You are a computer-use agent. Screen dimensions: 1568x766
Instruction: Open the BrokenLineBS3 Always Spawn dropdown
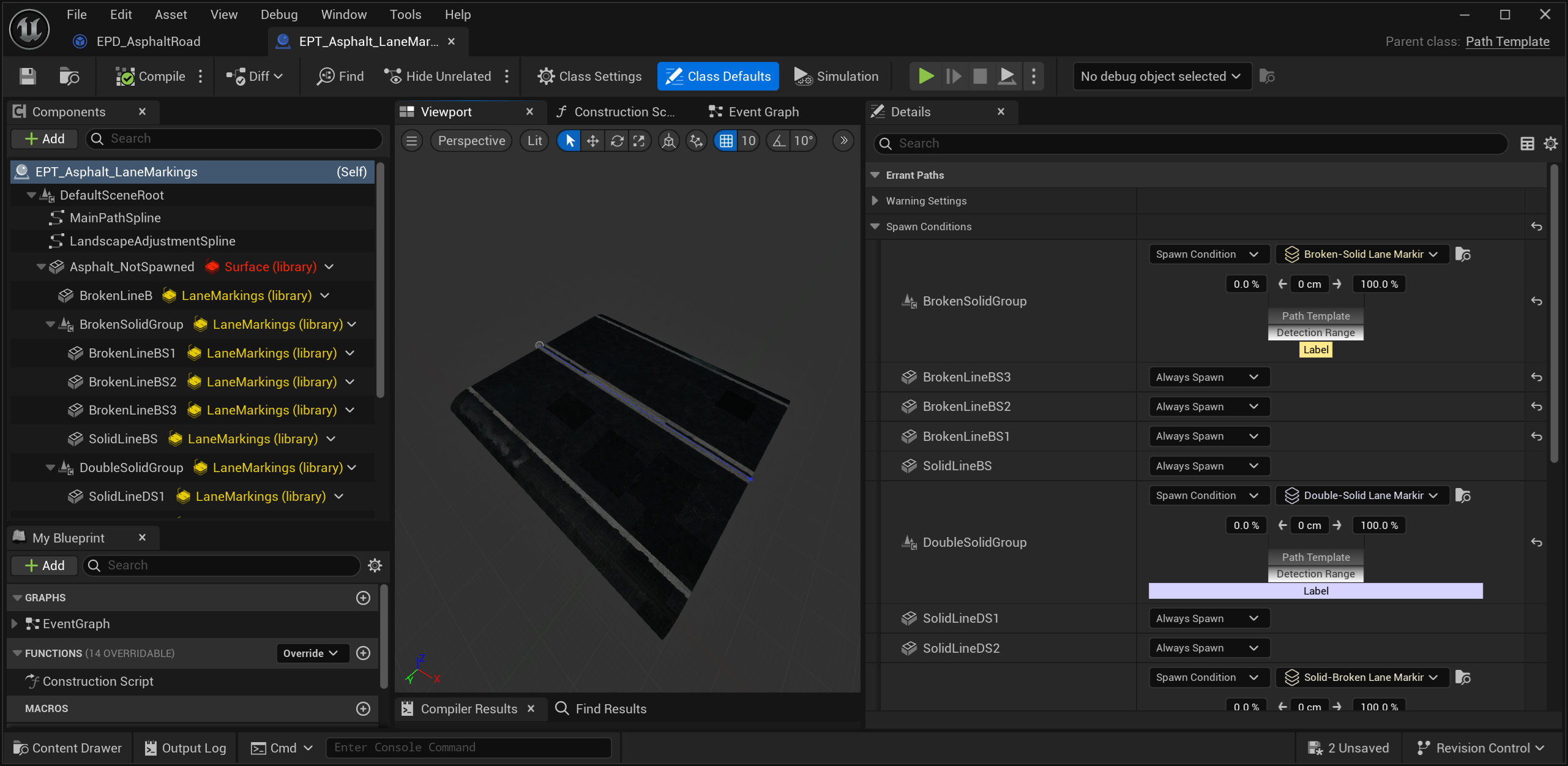tap(1208, 378)
